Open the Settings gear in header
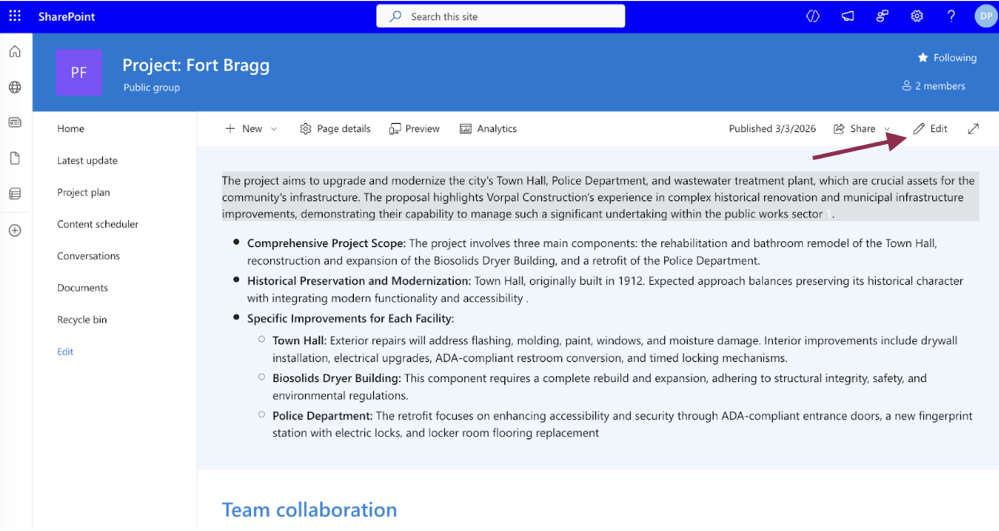The width and height of the screenshot is (999, 531). (916, 17)
